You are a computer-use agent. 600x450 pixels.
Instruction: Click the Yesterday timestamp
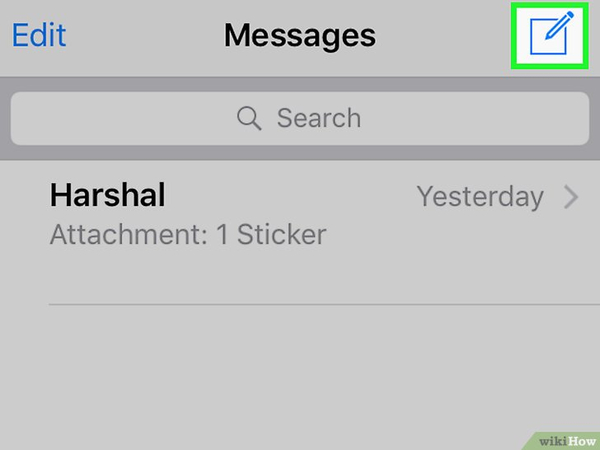(480, 197)
